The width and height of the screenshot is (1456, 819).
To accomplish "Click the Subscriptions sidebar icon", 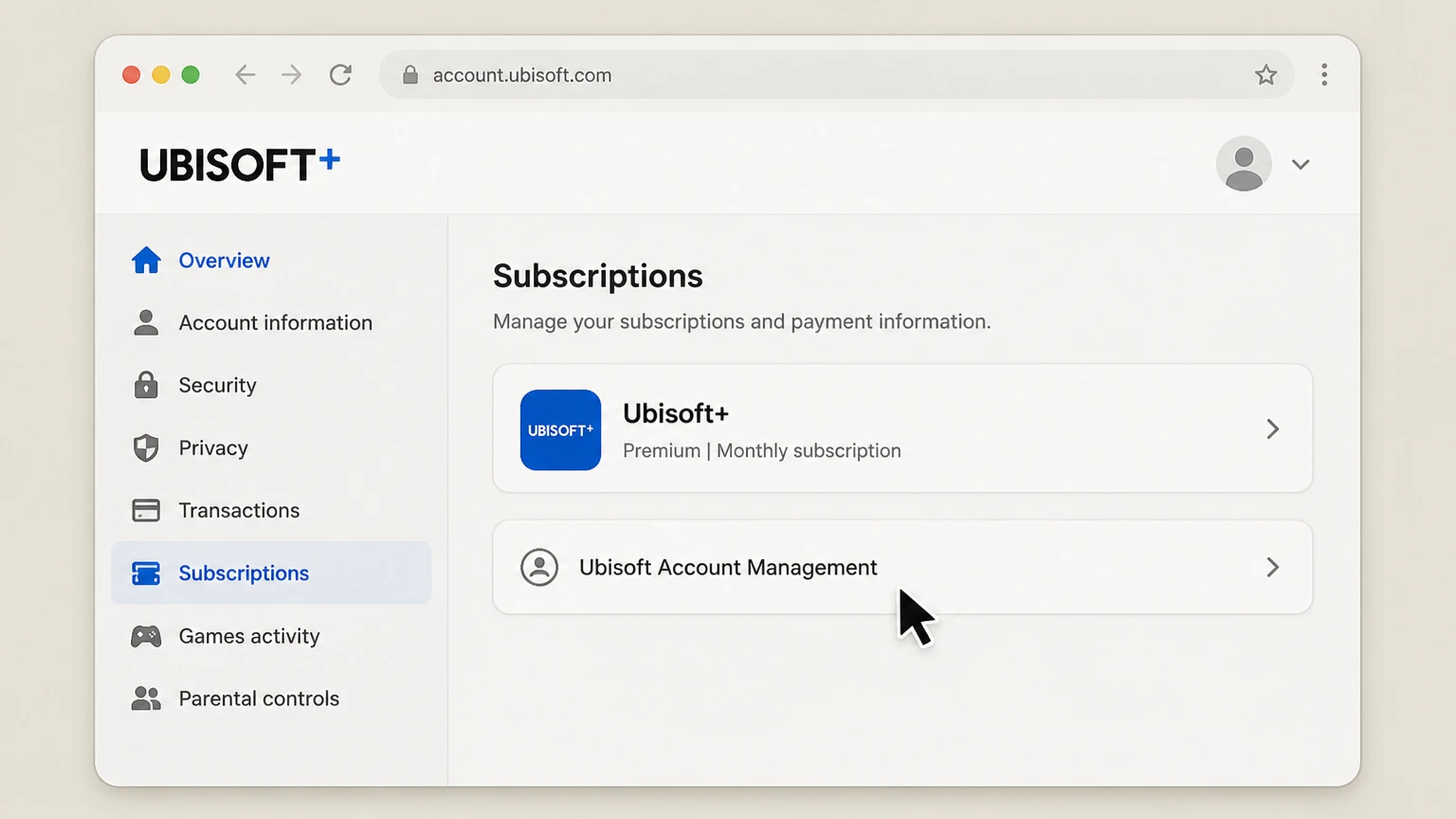I will 146,573.
